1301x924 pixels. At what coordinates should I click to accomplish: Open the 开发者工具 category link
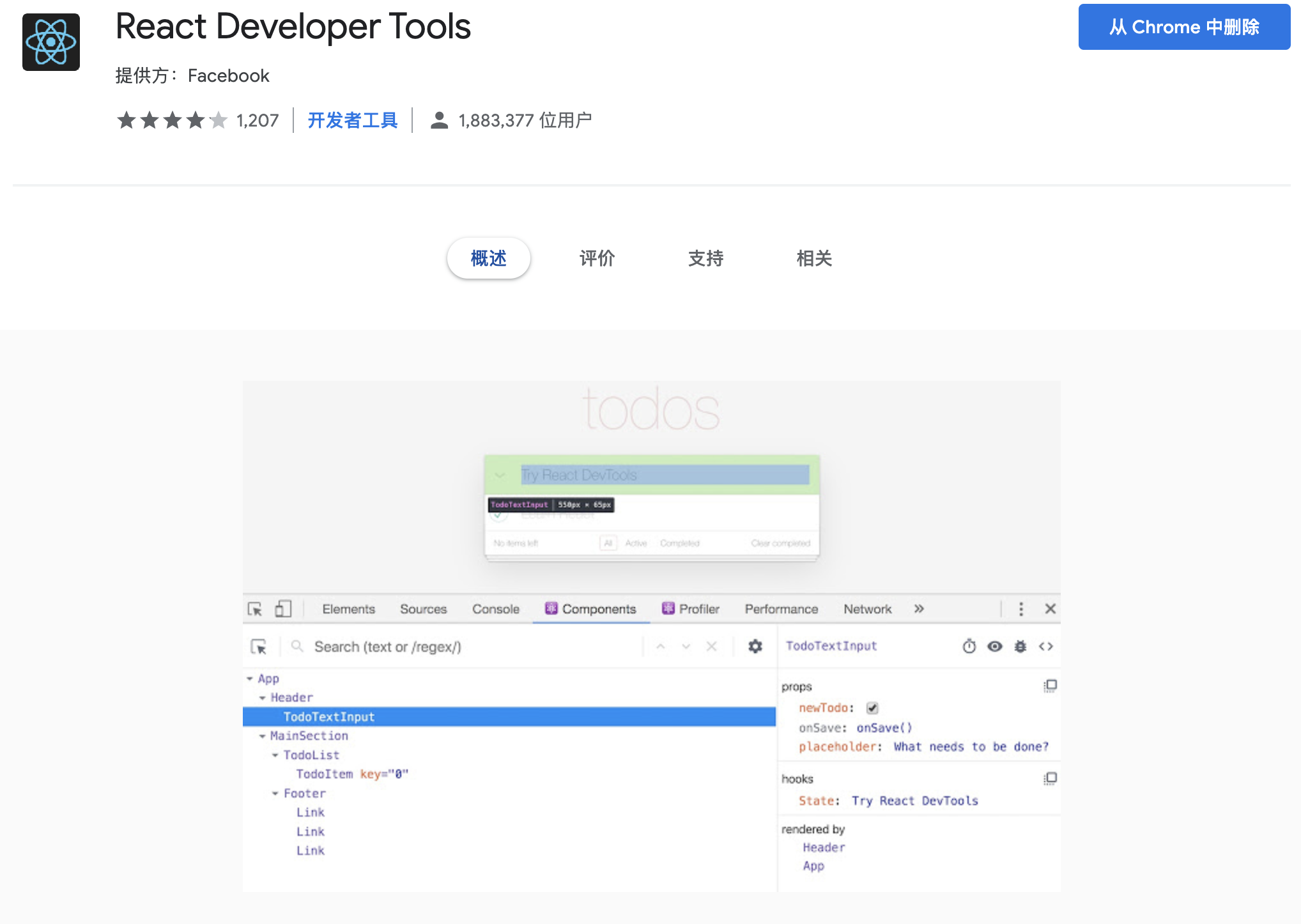tap(353, 120)
